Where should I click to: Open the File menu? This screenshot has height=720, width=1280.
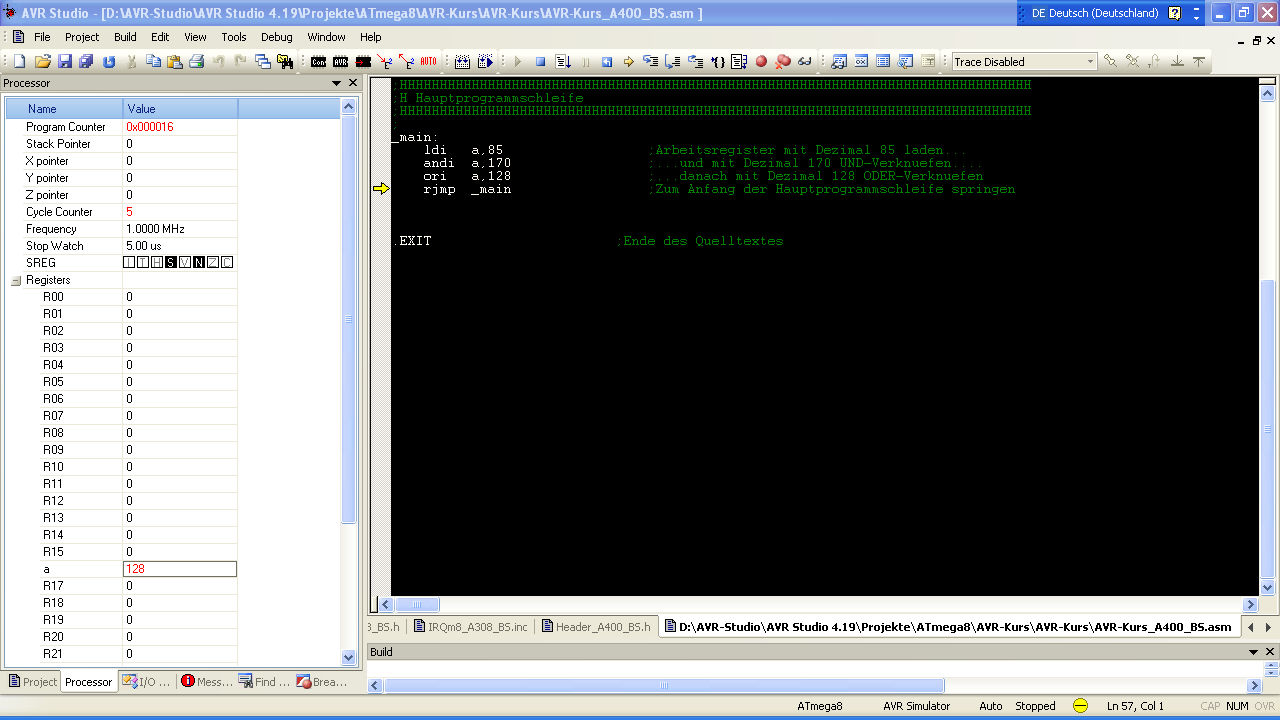tap(42, 37)
